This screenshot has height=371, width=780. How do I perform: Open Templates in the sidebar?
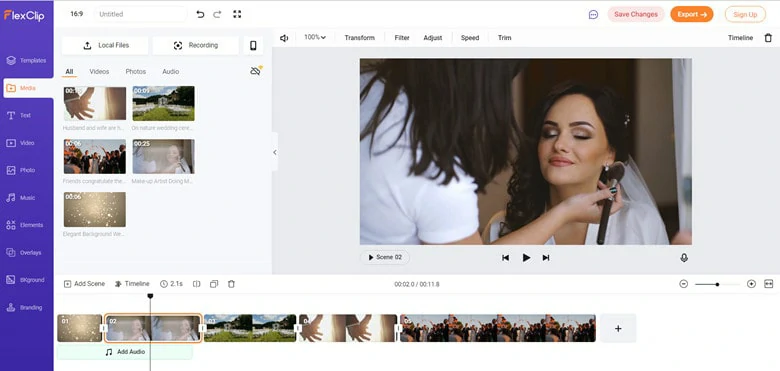click(x=27, y=61)
